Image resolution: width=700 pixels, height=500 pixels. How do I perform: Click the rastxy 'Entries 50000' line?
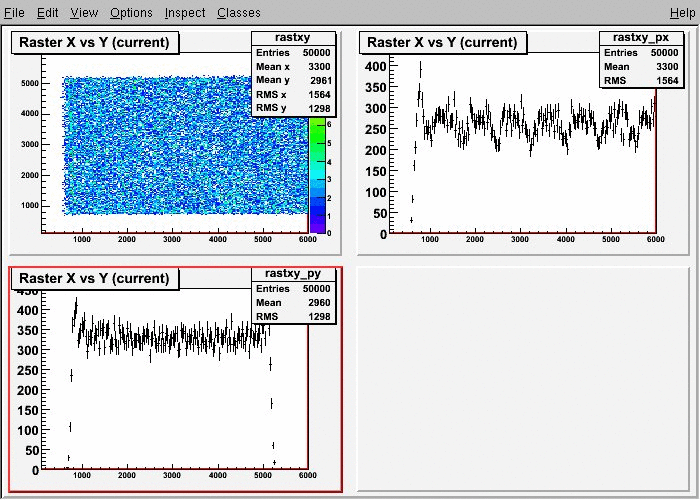(293, 53)
